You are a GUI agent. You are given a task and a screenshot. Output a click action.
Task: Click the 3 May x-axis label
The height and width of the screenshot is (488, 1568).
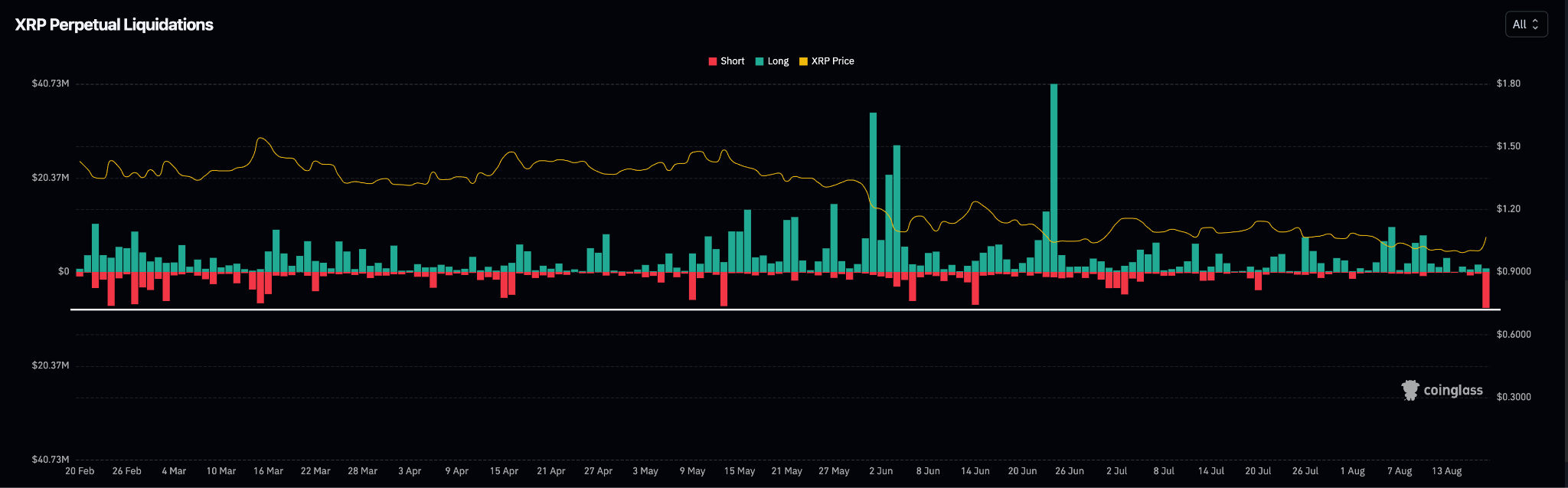(x=645, y=471)
